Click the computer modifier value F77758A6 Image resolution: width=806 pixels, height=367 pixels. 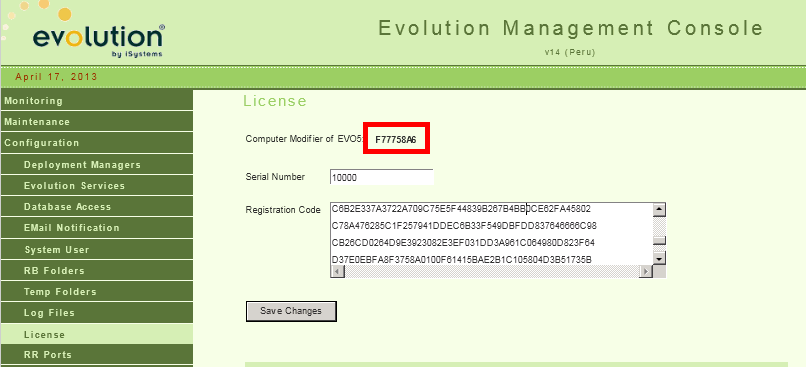pyautogui.click(x=396, y=139)
